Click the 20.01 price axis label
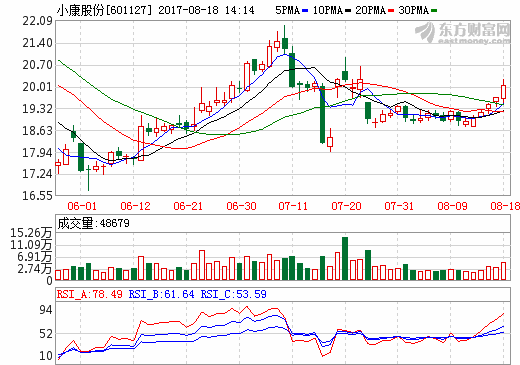Viewport: 520px width, 365px height. (x=37, y=87)
